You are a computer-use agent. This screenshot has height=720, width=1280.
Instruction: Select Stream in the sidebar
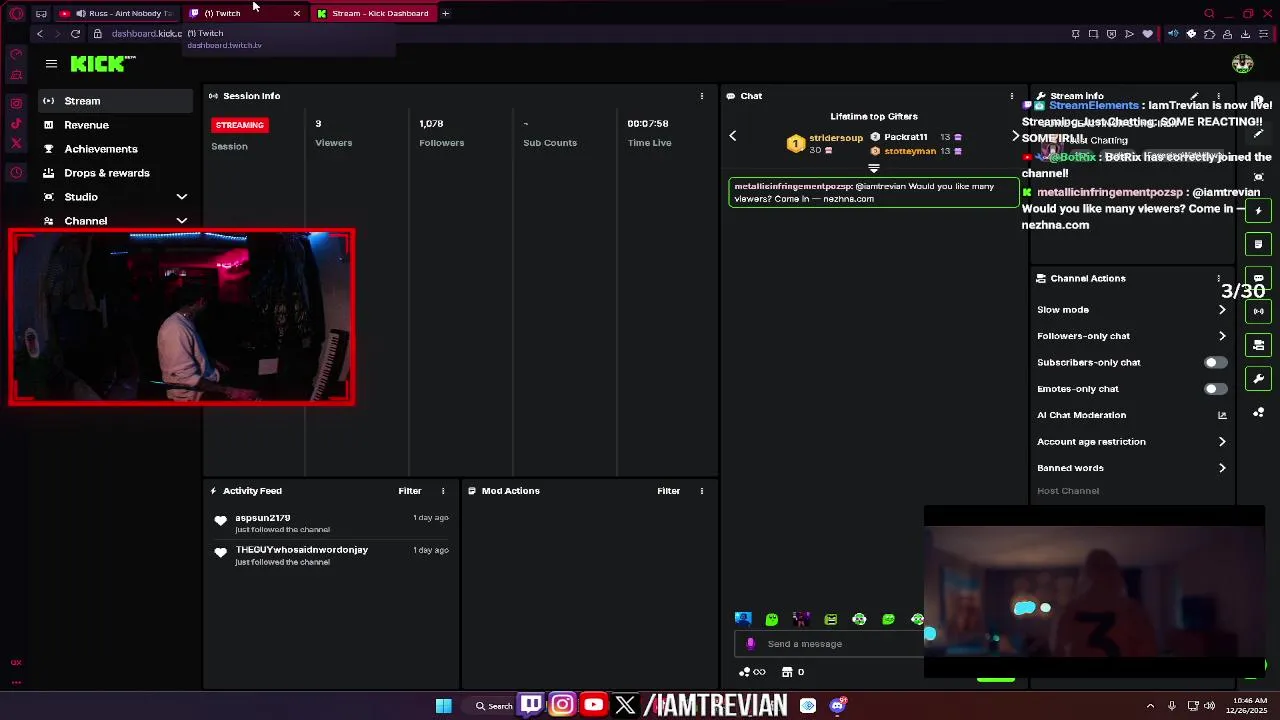[116, 101]
